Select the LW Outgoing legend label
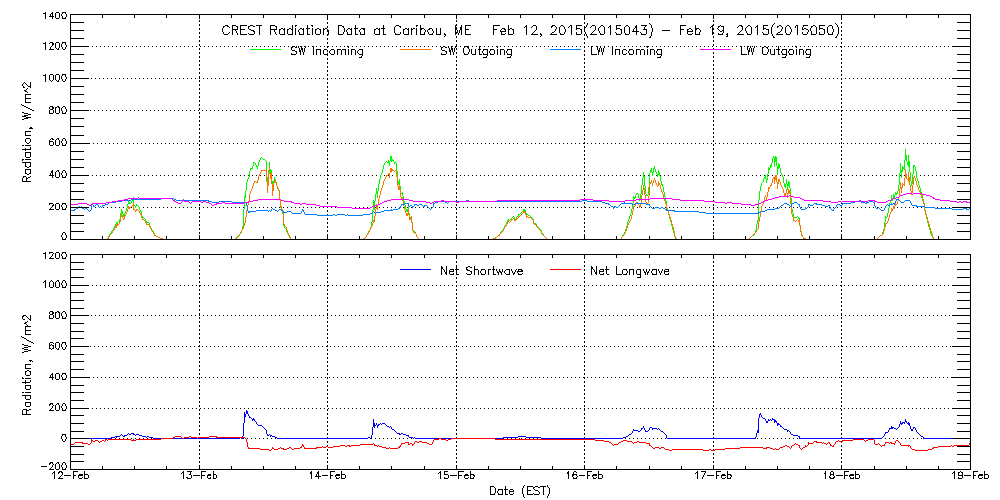Screen dimensions: 1000x500 tap(775, 52)
